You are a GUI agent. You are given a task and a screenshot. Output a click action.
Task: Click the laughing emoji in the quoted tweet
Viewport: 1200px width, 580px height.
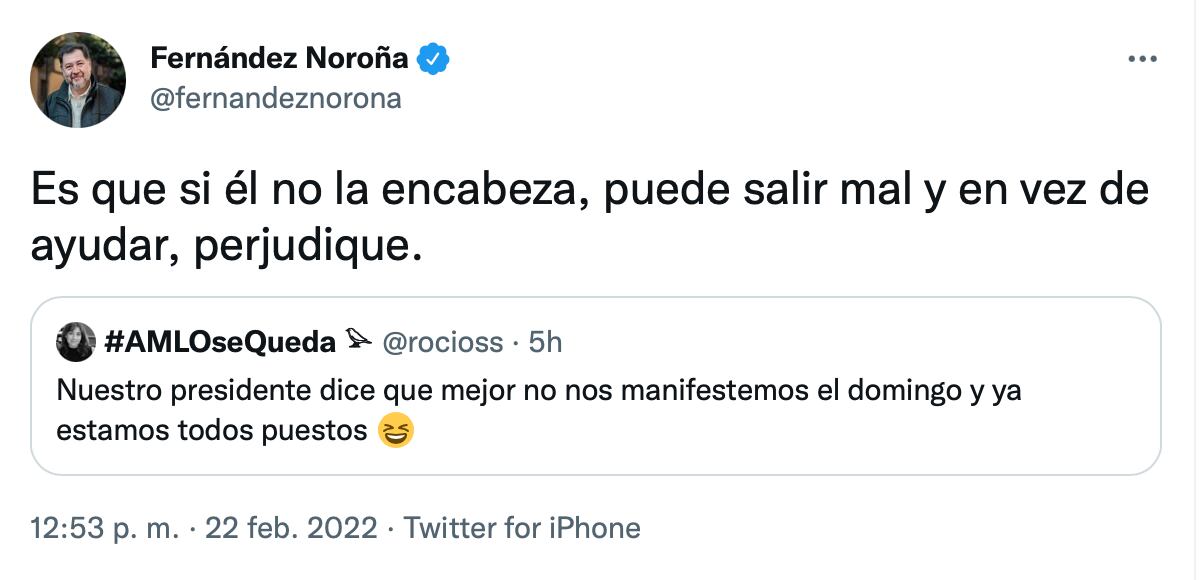397,433
